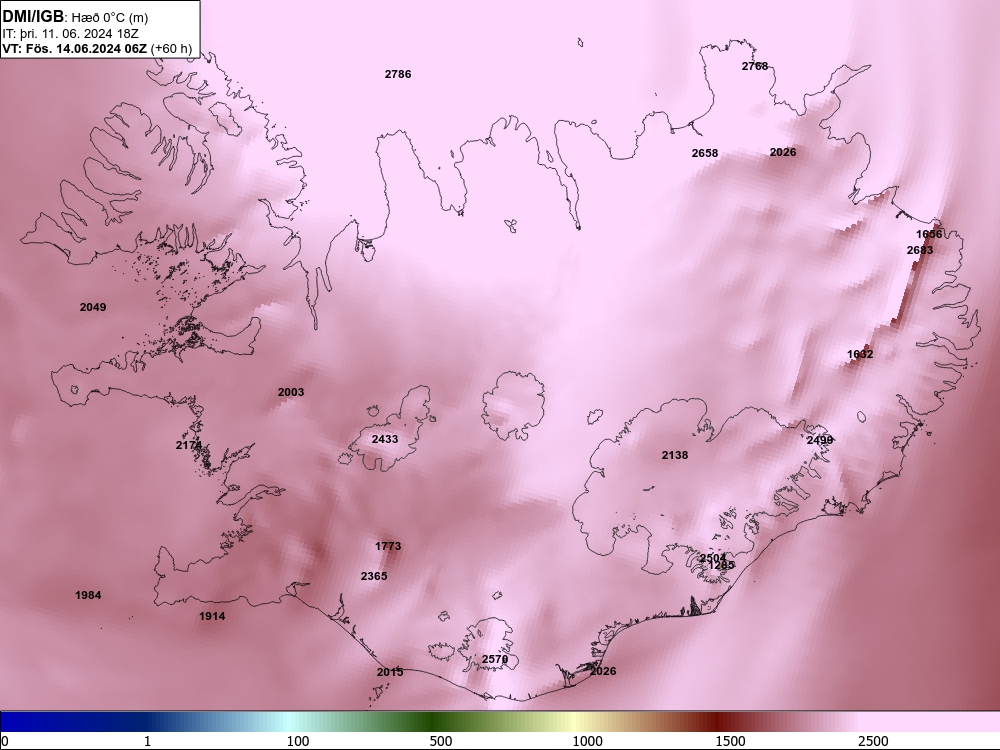
Task: Click the '2500' label on the color scale
Action: (x=873, y=741)
